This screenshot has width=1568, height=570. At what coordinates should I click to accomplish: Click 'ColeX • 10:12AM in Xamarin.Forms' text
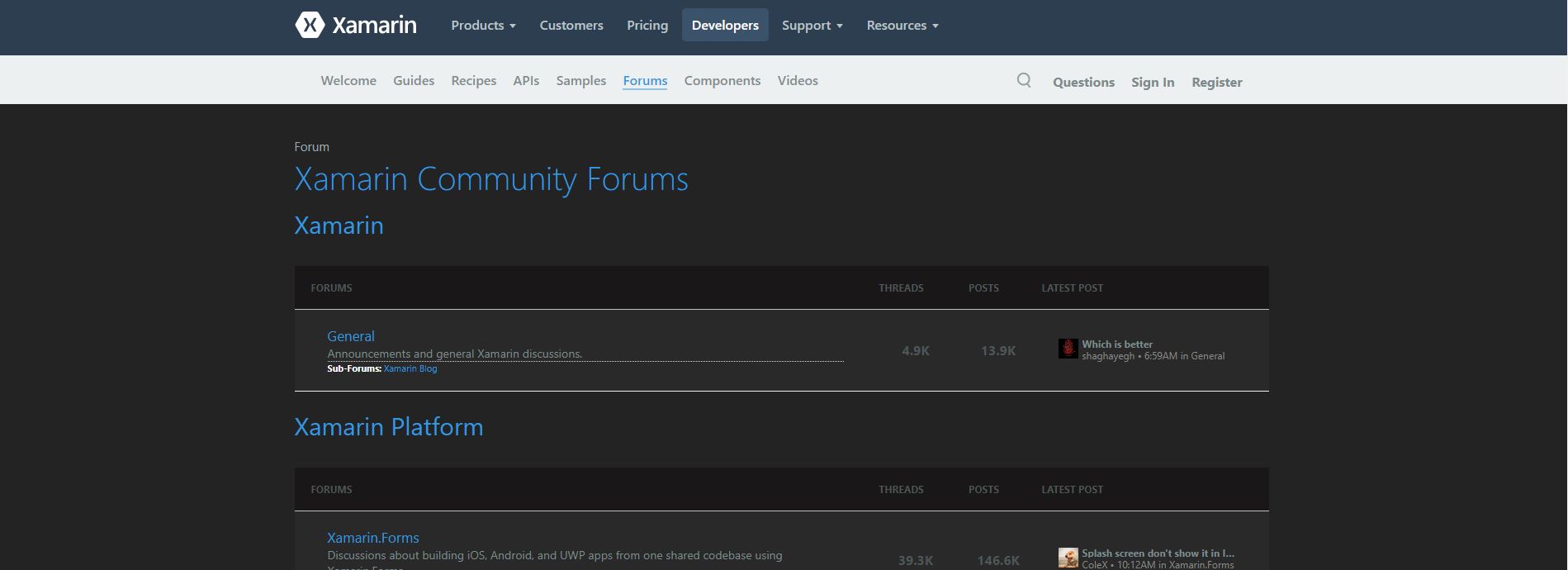coord(1158,565)
